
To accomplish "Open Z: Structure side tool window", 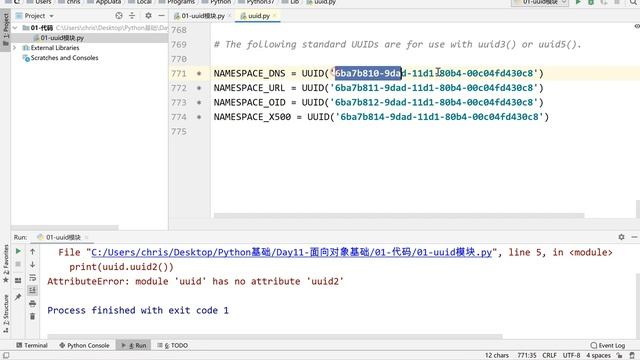I will pos(6,313).
